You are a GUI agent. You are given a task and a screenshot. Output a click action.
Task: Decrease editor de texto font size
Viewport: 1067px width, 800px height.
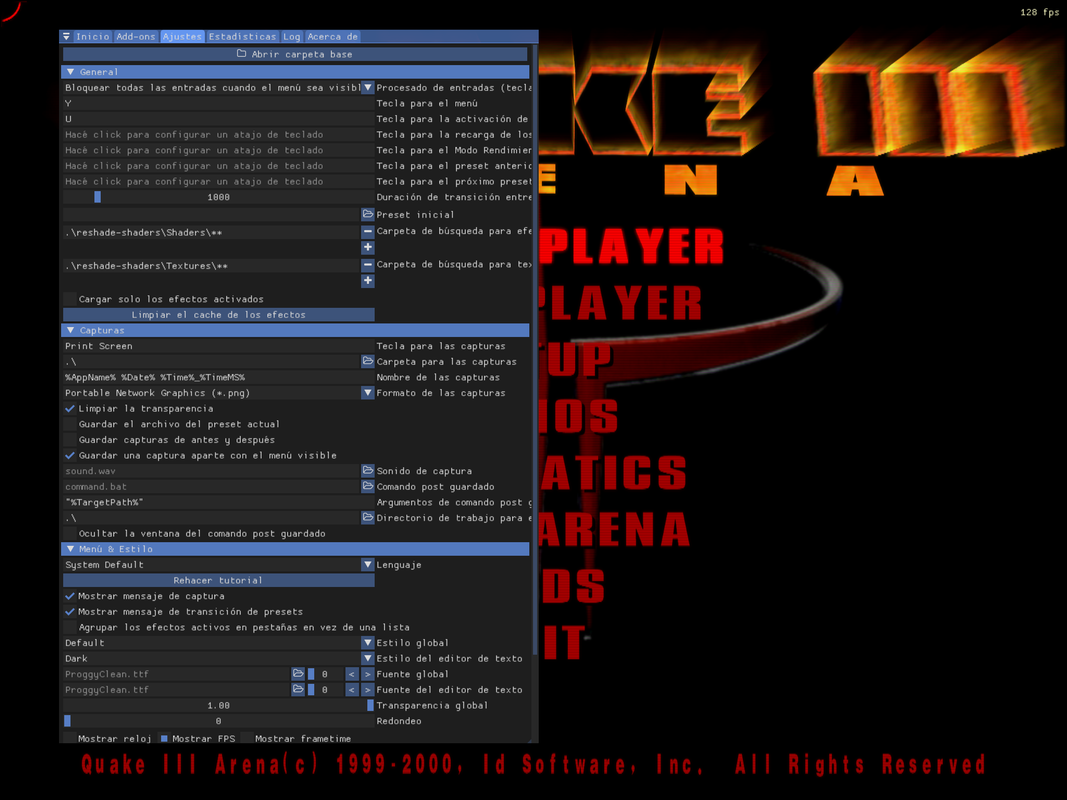point(352,689)
